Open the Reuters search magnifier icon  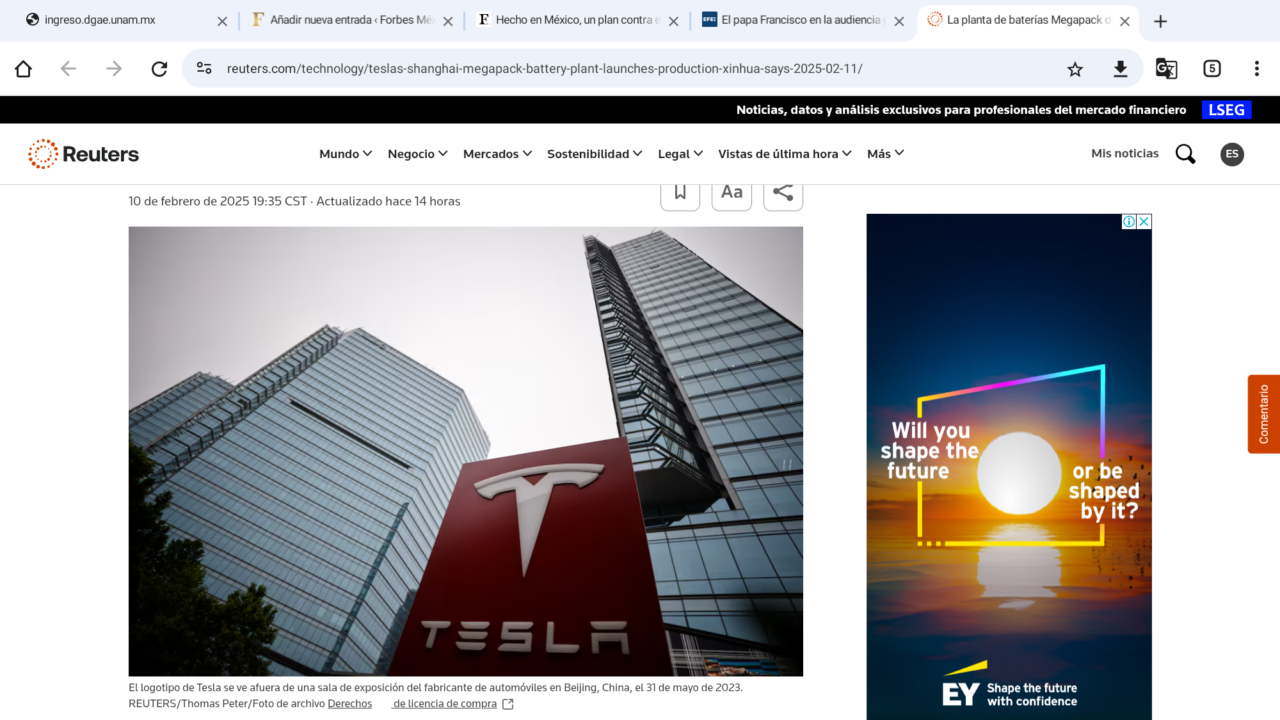pyautogui.click(x=1185, y=154)
